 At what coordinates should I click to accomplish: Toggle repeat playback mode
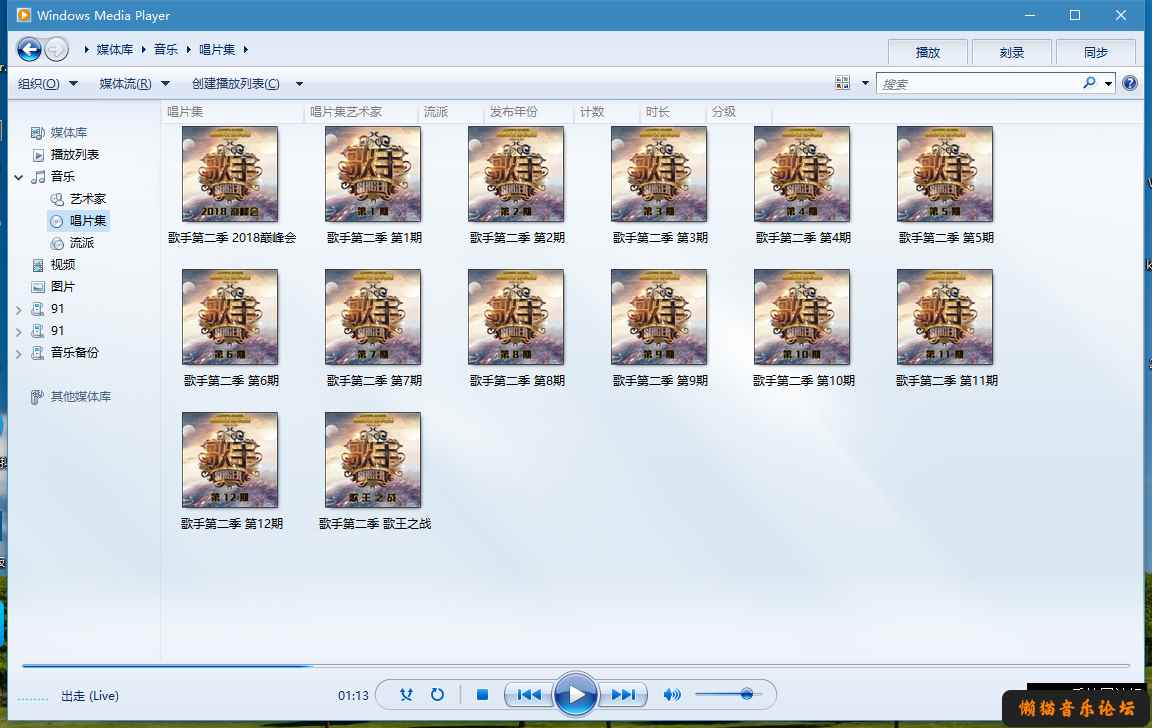coord(437,694)
